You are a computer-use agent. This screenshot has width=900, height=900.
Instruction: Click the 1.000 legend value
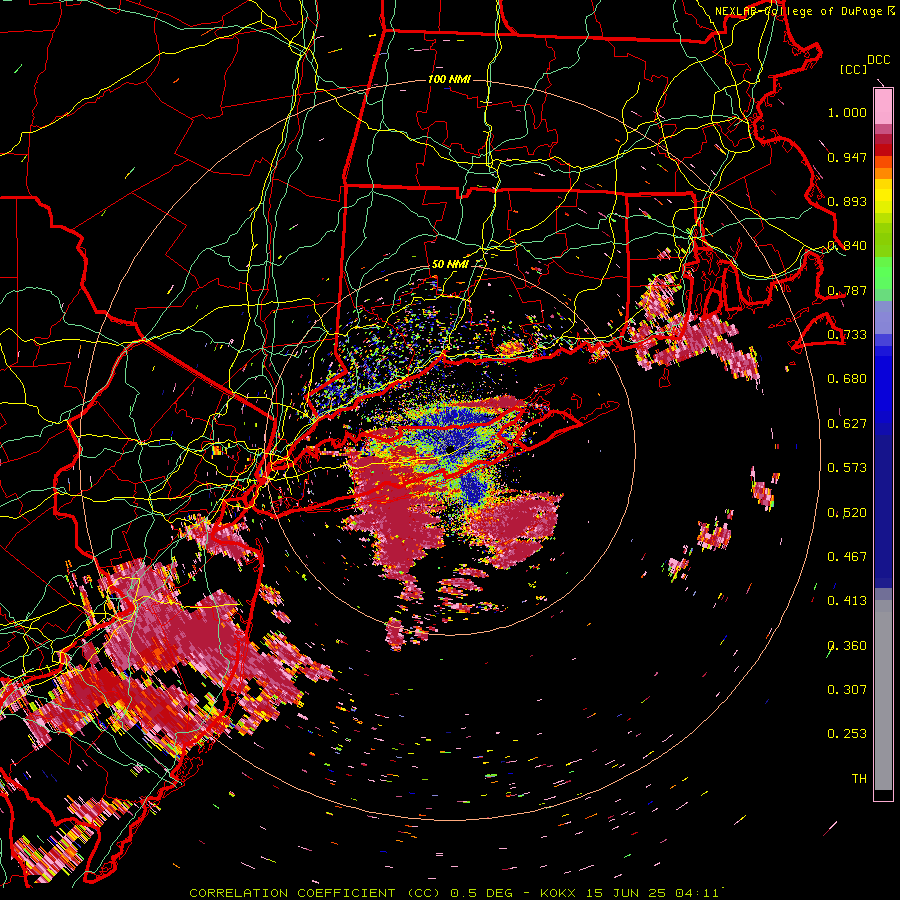point(847,112)
